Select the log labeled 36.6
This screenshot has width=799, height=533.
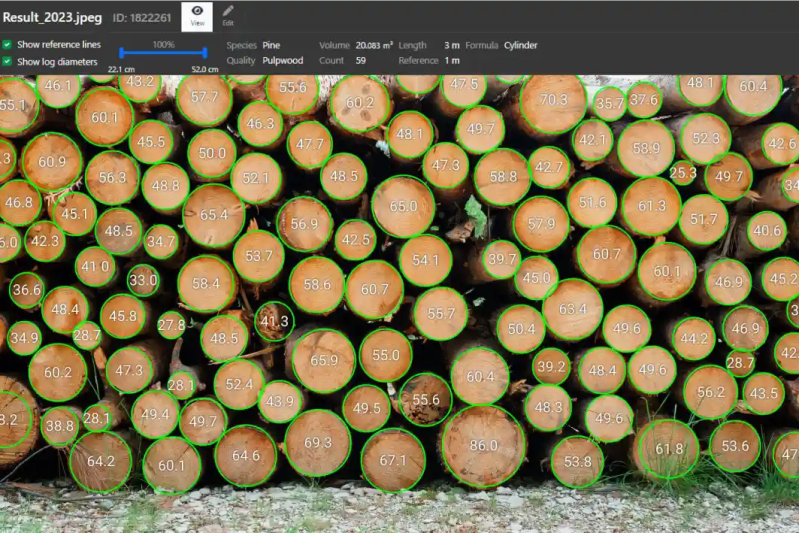26,290
